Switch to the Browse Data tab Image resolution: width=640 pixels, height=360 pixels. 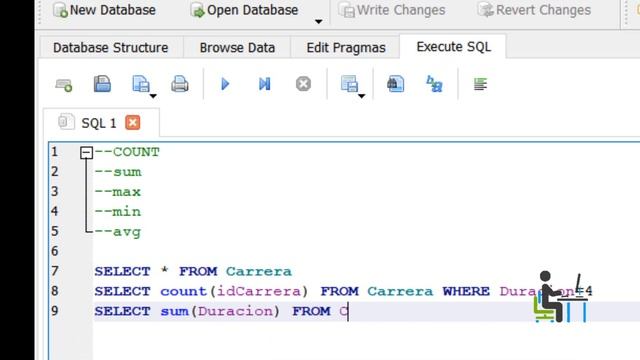(x=237, y=48)
